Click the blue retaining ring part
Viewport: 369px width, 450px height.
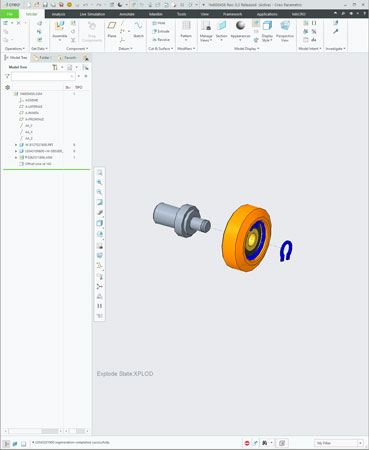[x=286, y=251]
